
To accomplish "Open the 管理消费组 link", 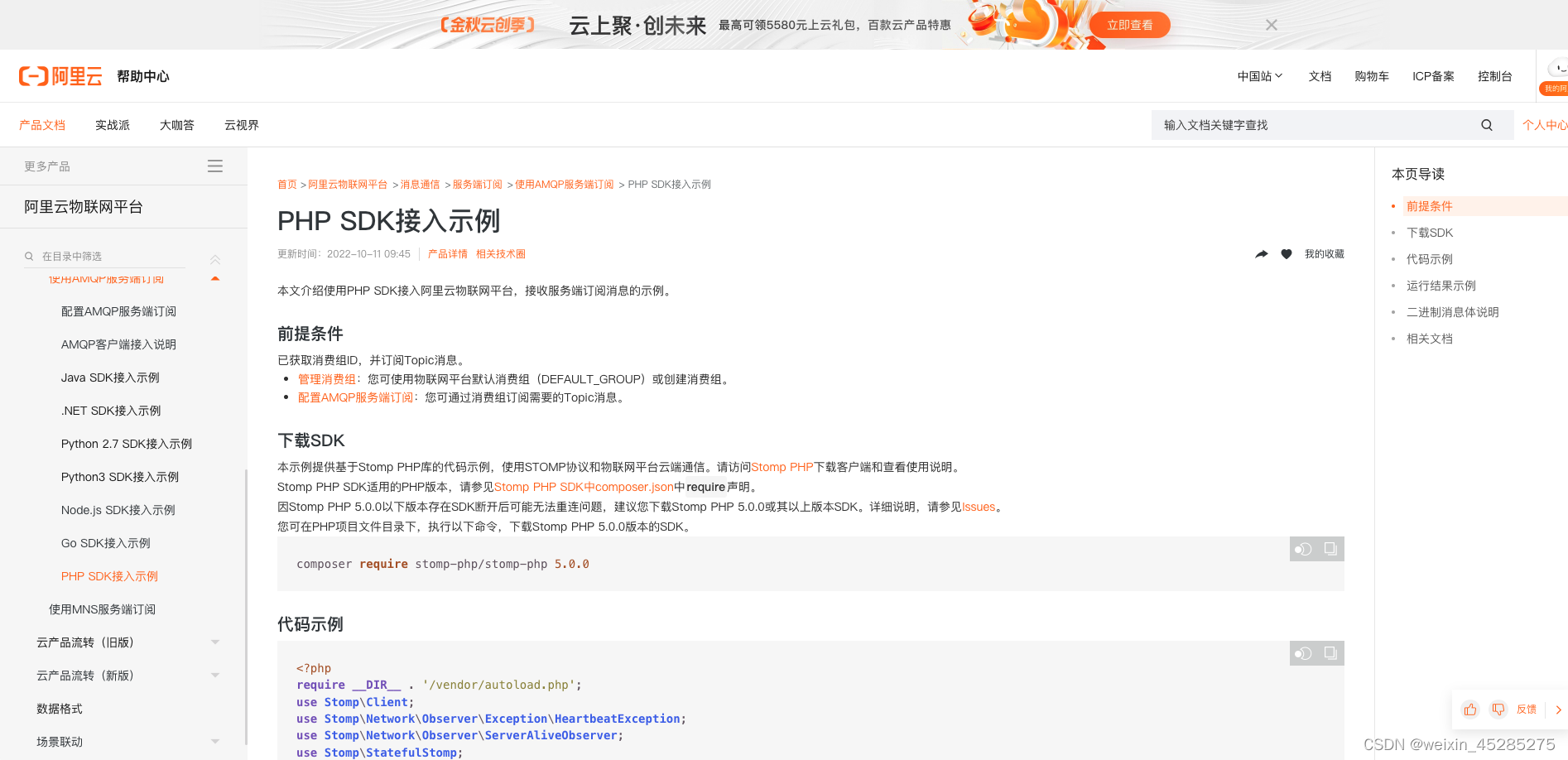I will click(x=327, y=379).
